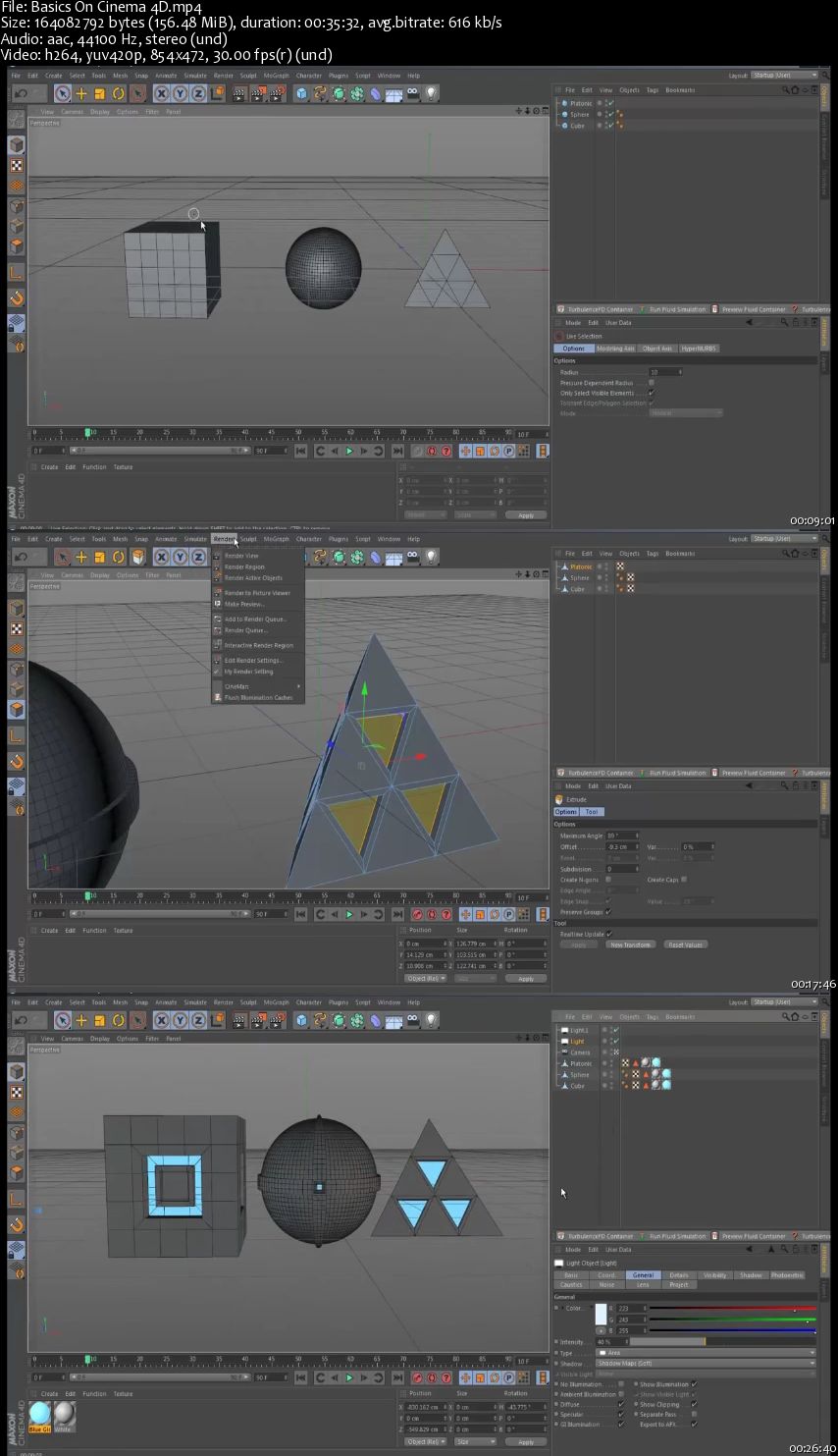Viewport: 838px width, 1456px height.
Task: Click the Floor object icon in the 00:17:46 frame
Action: (393, 557)
